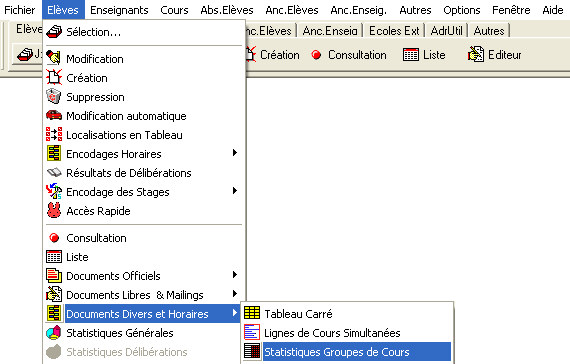Expand the Documents Officiels submenu arrow
The image size is (570, 364).
235,275
